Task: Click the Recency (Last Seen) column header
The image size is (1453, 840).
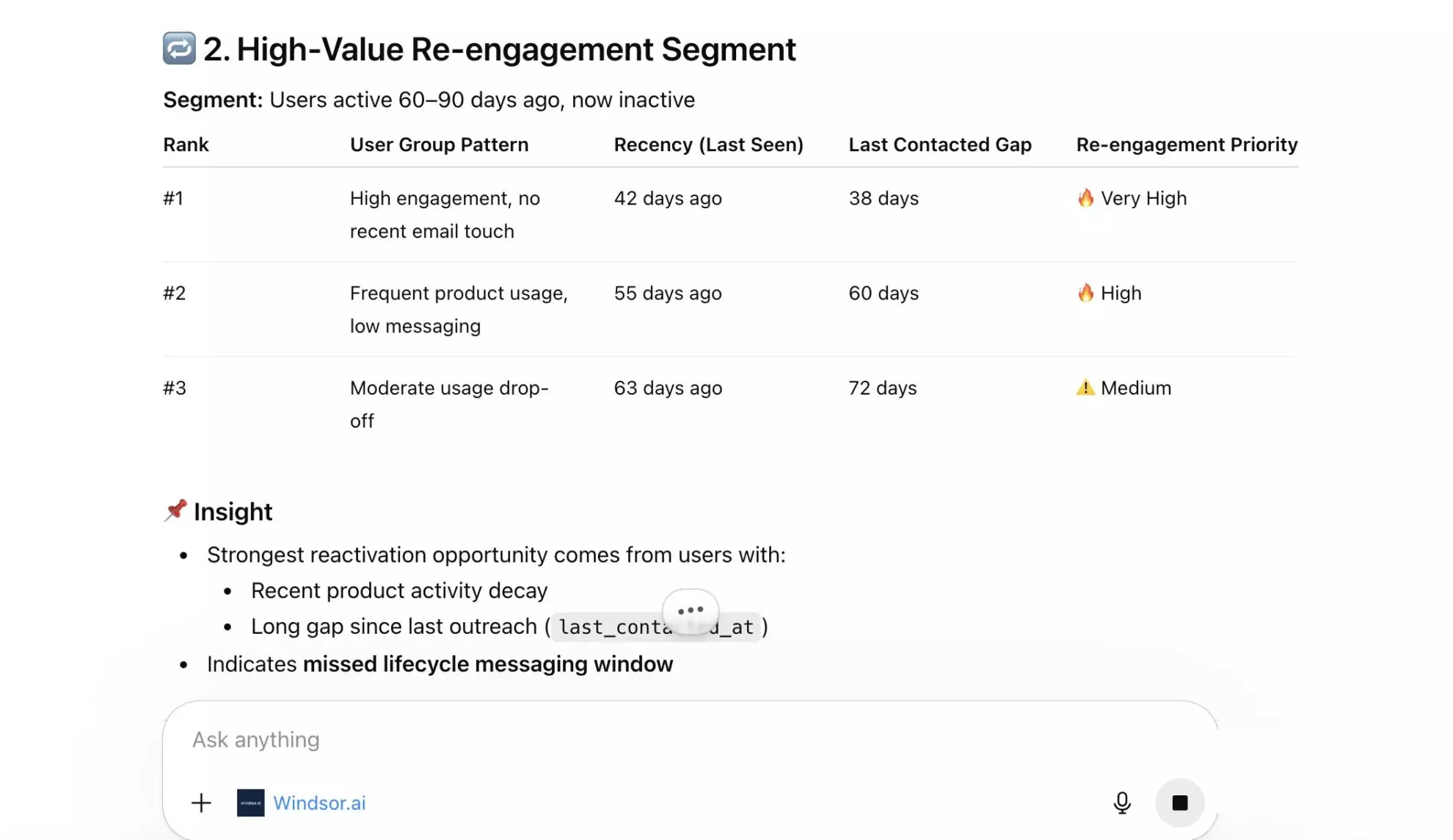Action: click(708, 145)
